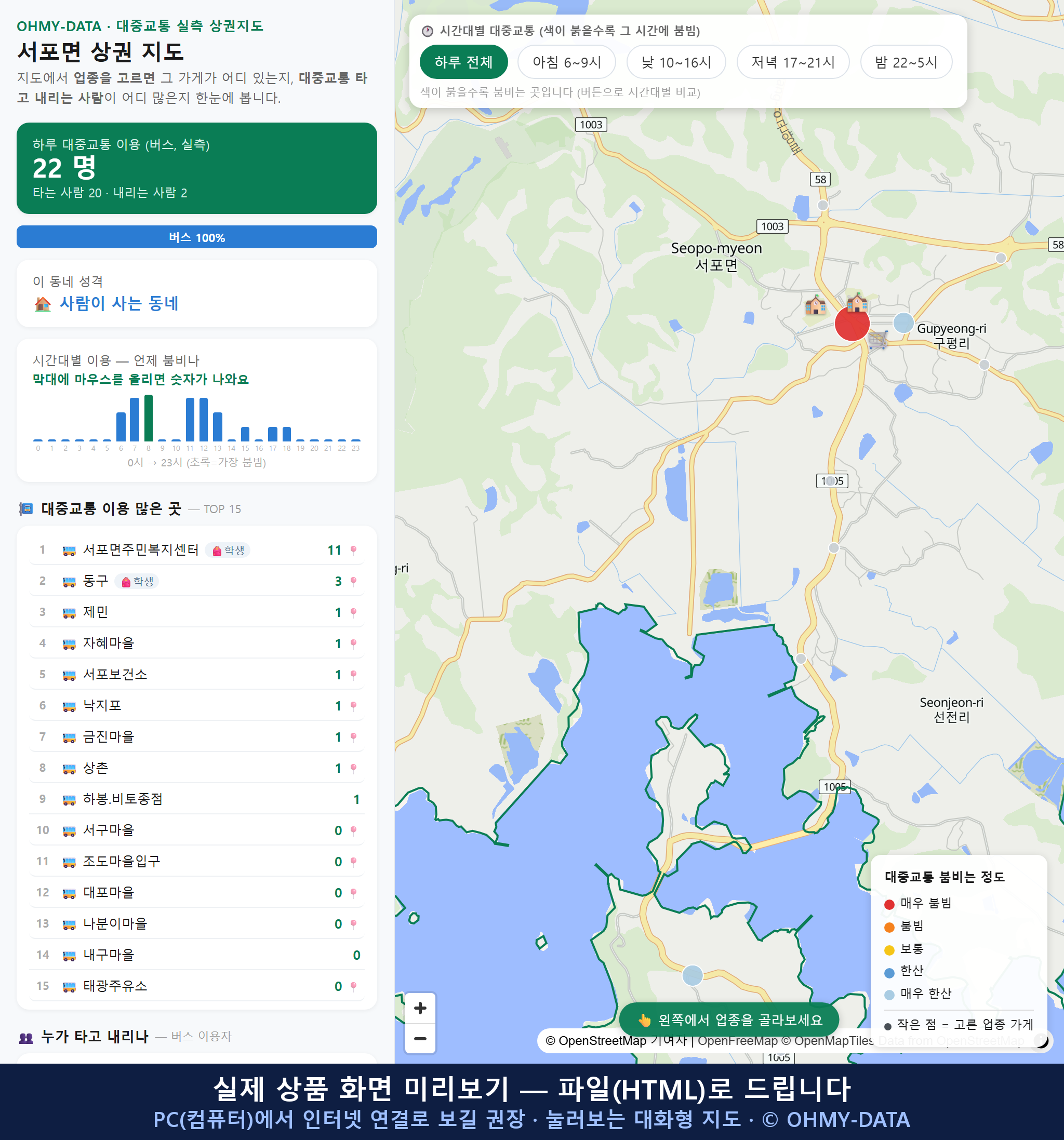Click the 왼쪽에서 업종을 골라보세요 banner

729,1020
